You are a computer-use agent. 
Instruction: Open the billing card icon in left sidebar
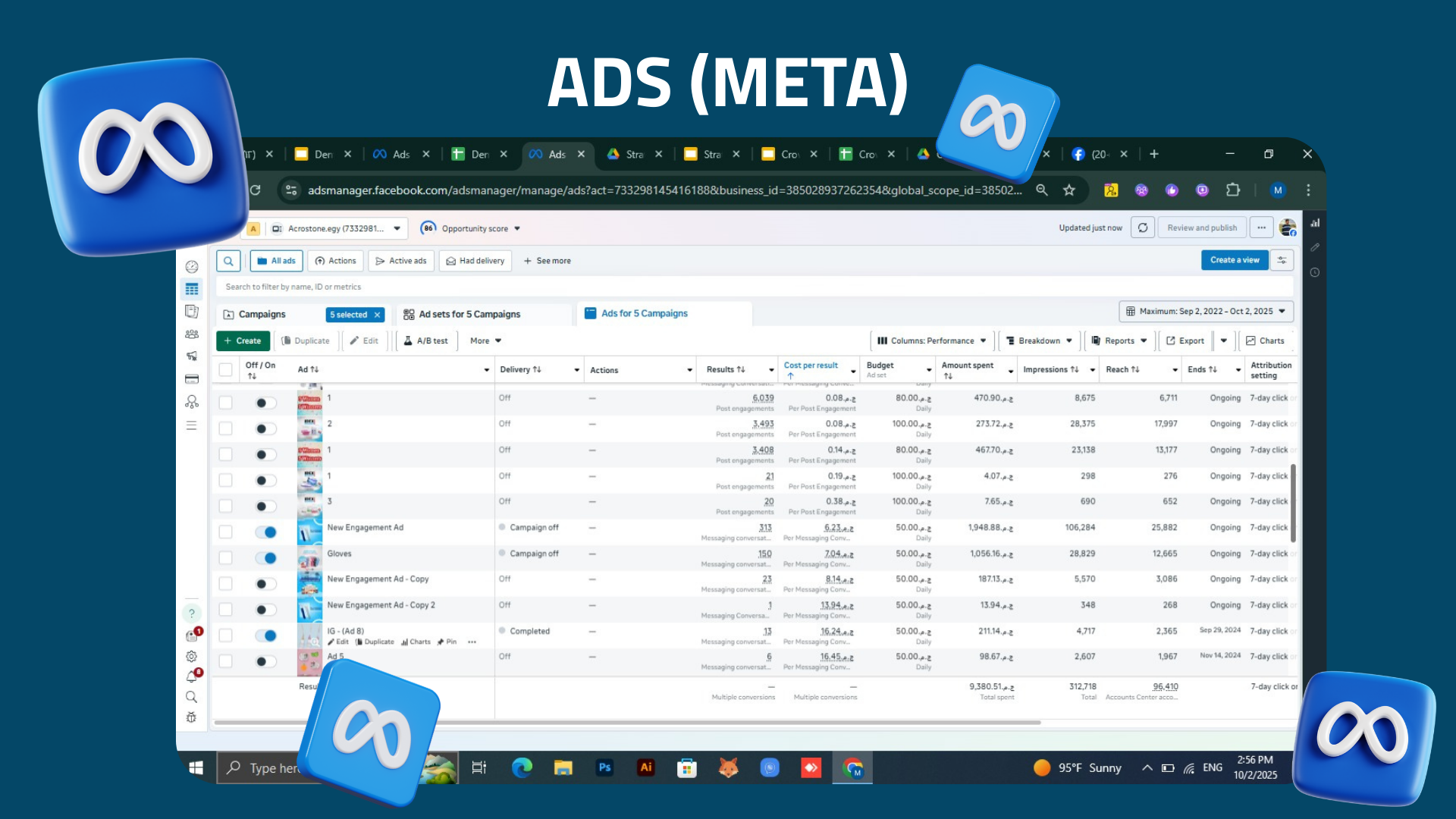[192, 378]
